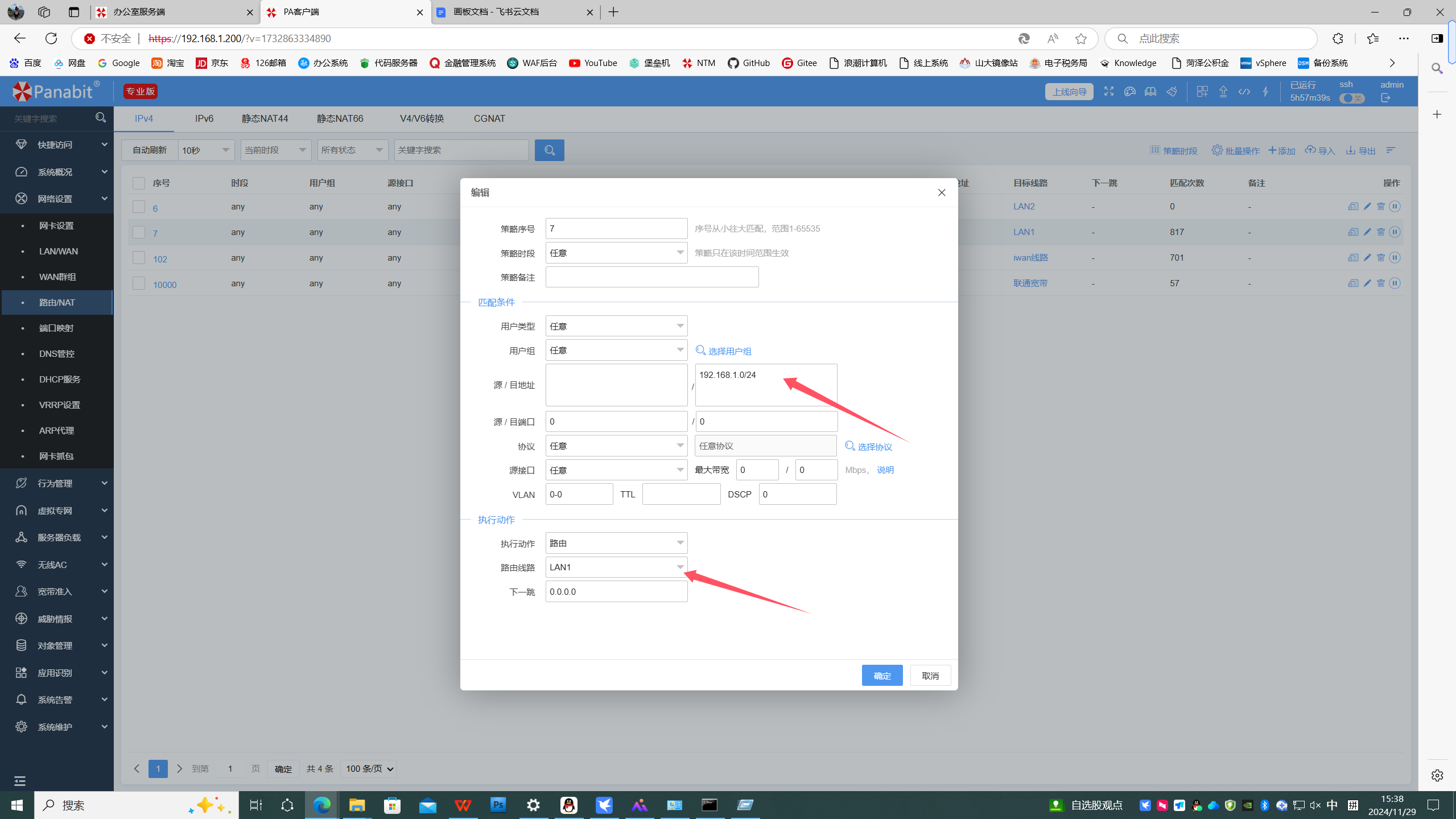Click the 确定 button in edit dialog
Screen dimensions: 1456x819
point(882,676)
